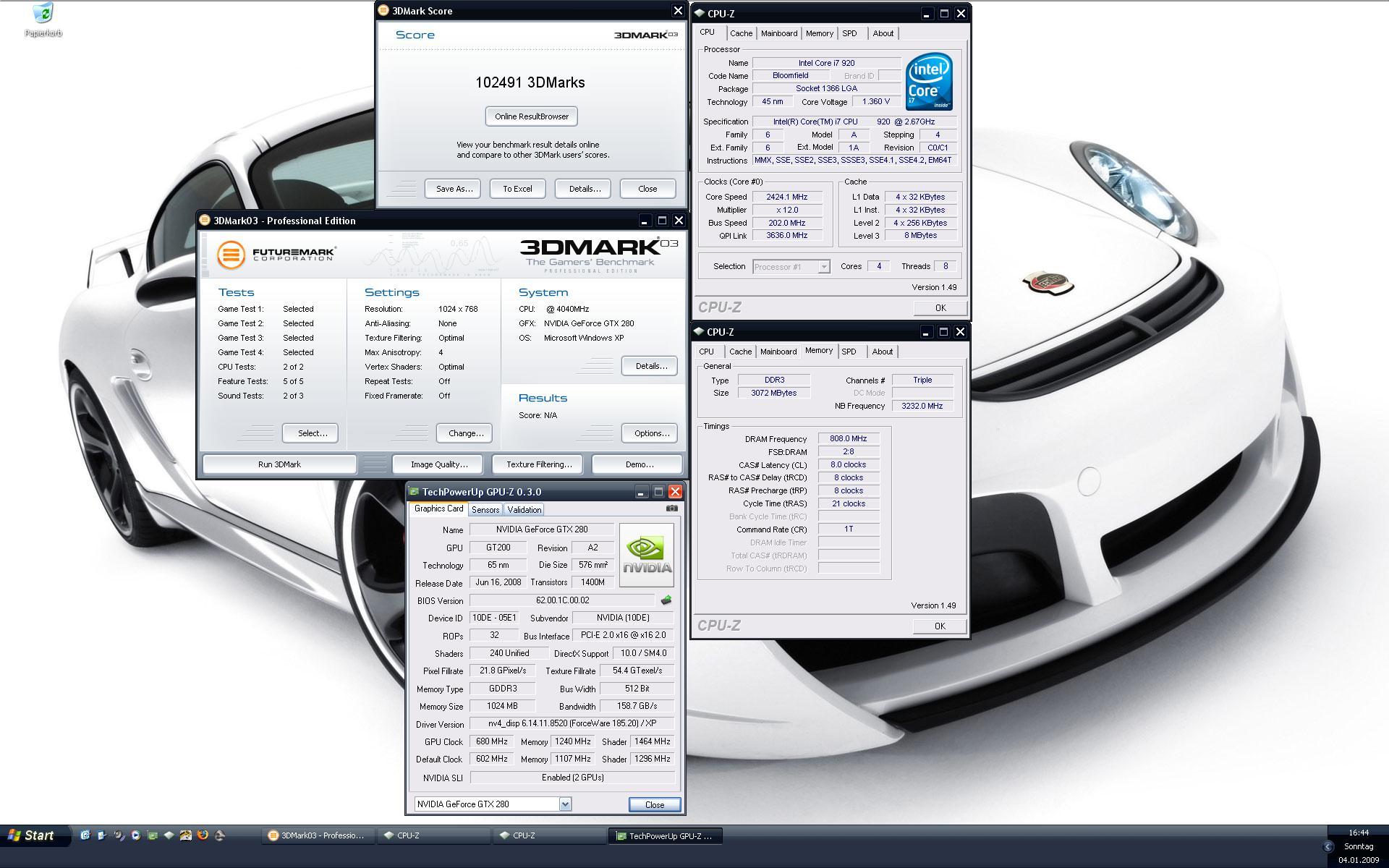Expand hidden system tray icons arrow
The image size is (1389, 868).
click(x=1328, y=846)
